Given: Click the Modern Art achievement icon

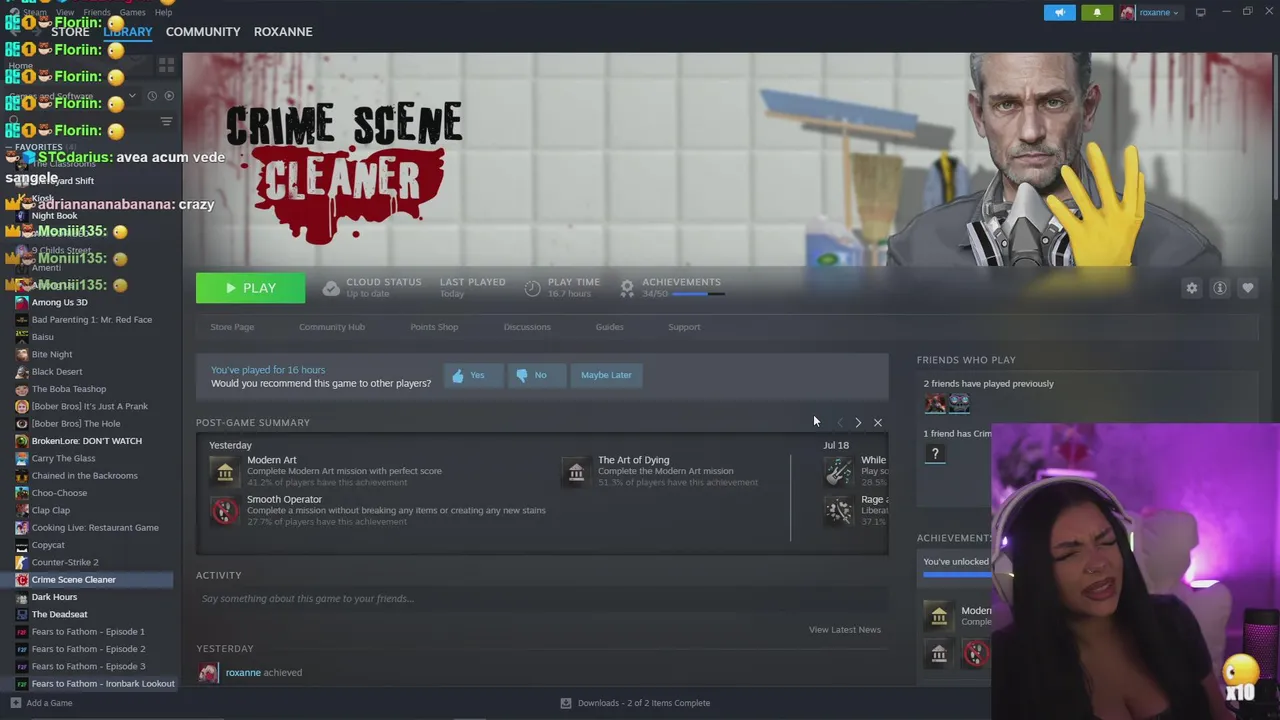Looking at the screenshot, I should click(x=225, y=471).
